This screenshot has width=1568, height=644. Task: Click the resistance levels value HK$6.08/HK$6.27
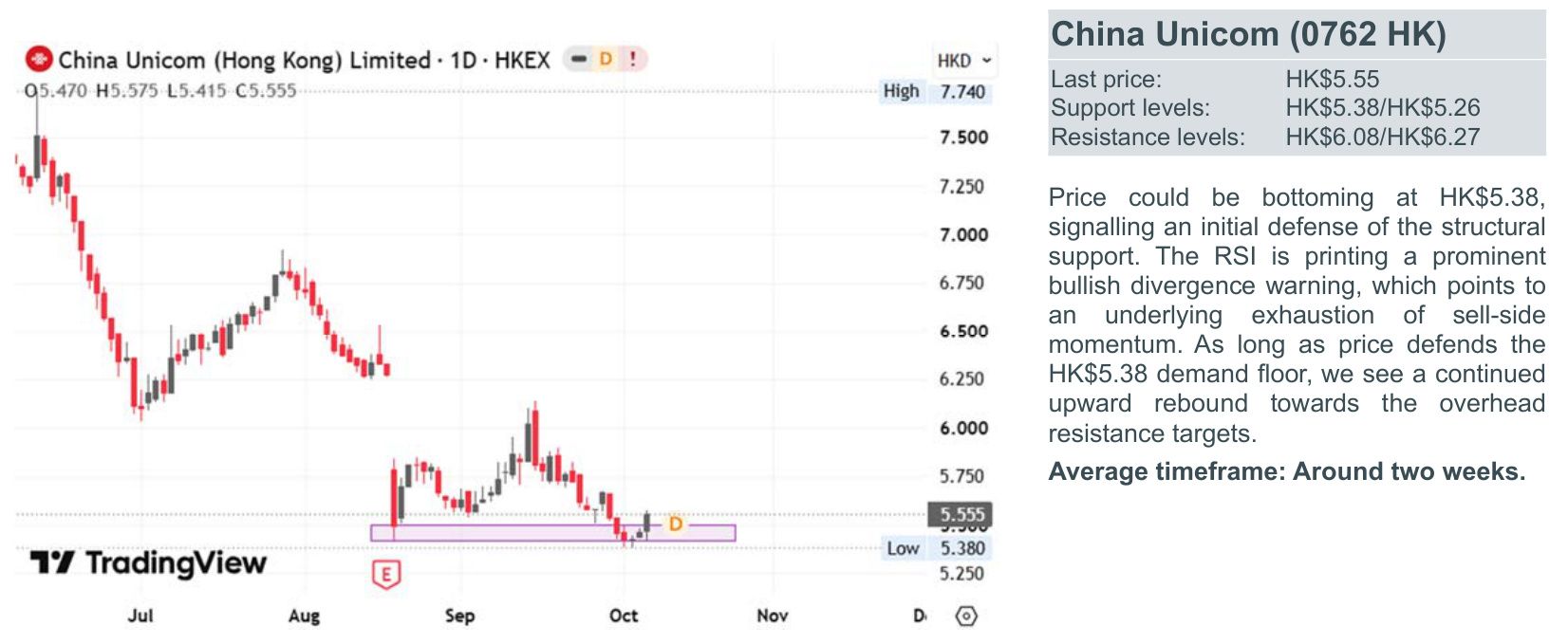1383,138
